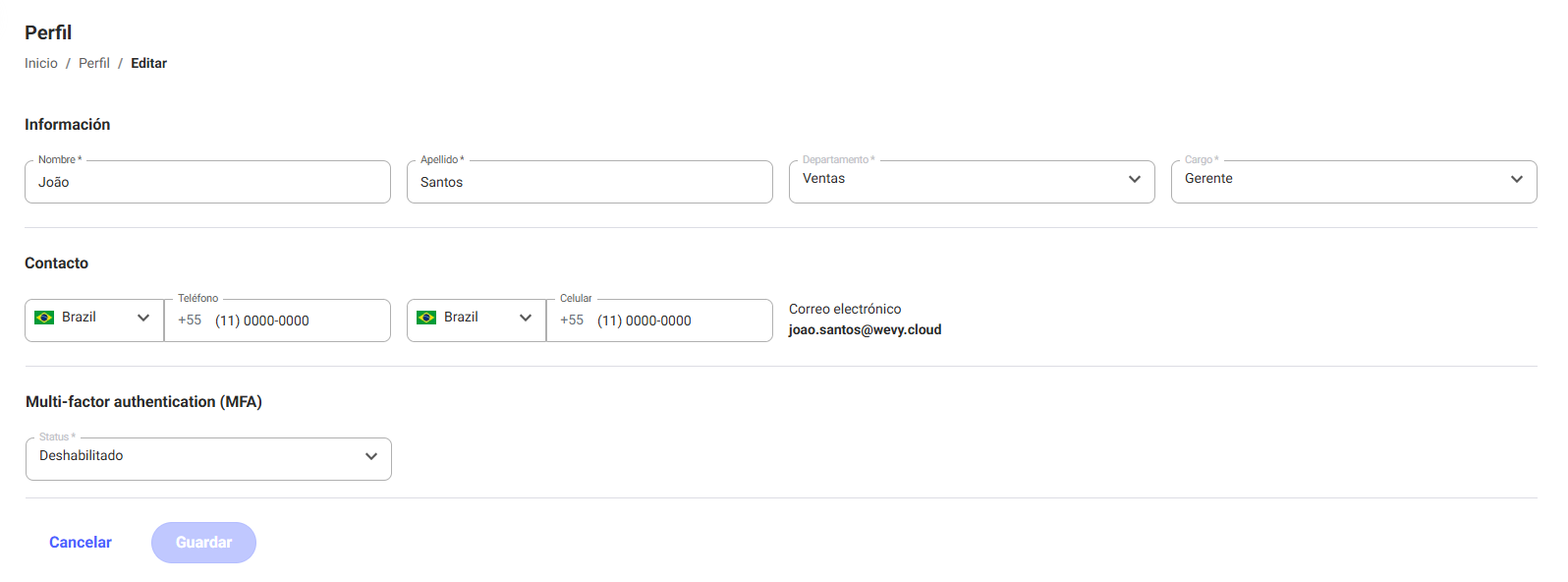
Task: Open the Cargo dropdown showing Gerente
Action: tap(1354, 182)
